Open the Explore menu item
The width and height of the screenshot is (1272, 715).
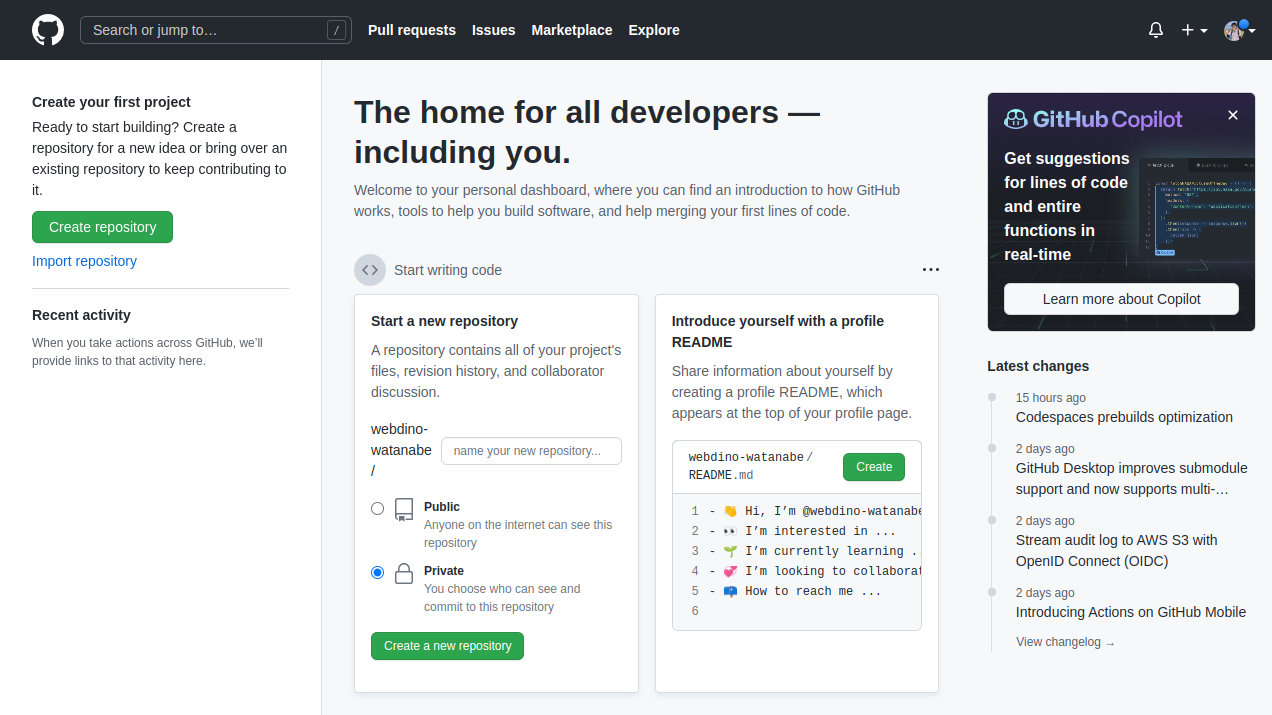654,30
